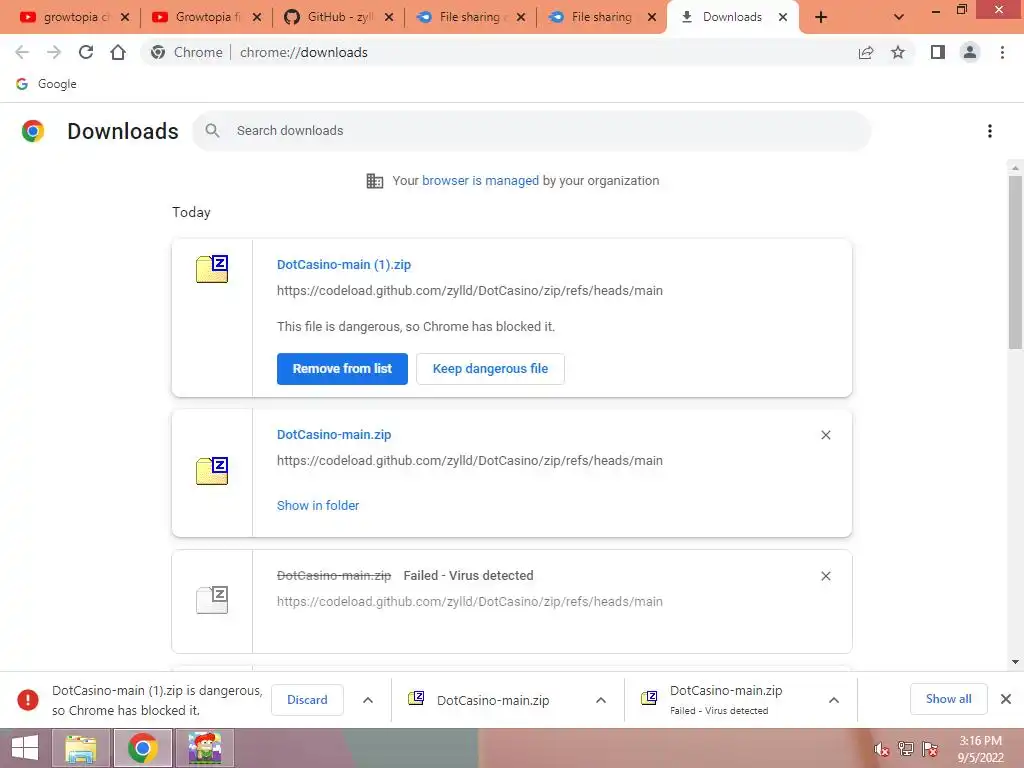Click the vertical scrollbar thumb
Image resolution: width=1024 pixels, height=768 pixels.
(1016, 263)
